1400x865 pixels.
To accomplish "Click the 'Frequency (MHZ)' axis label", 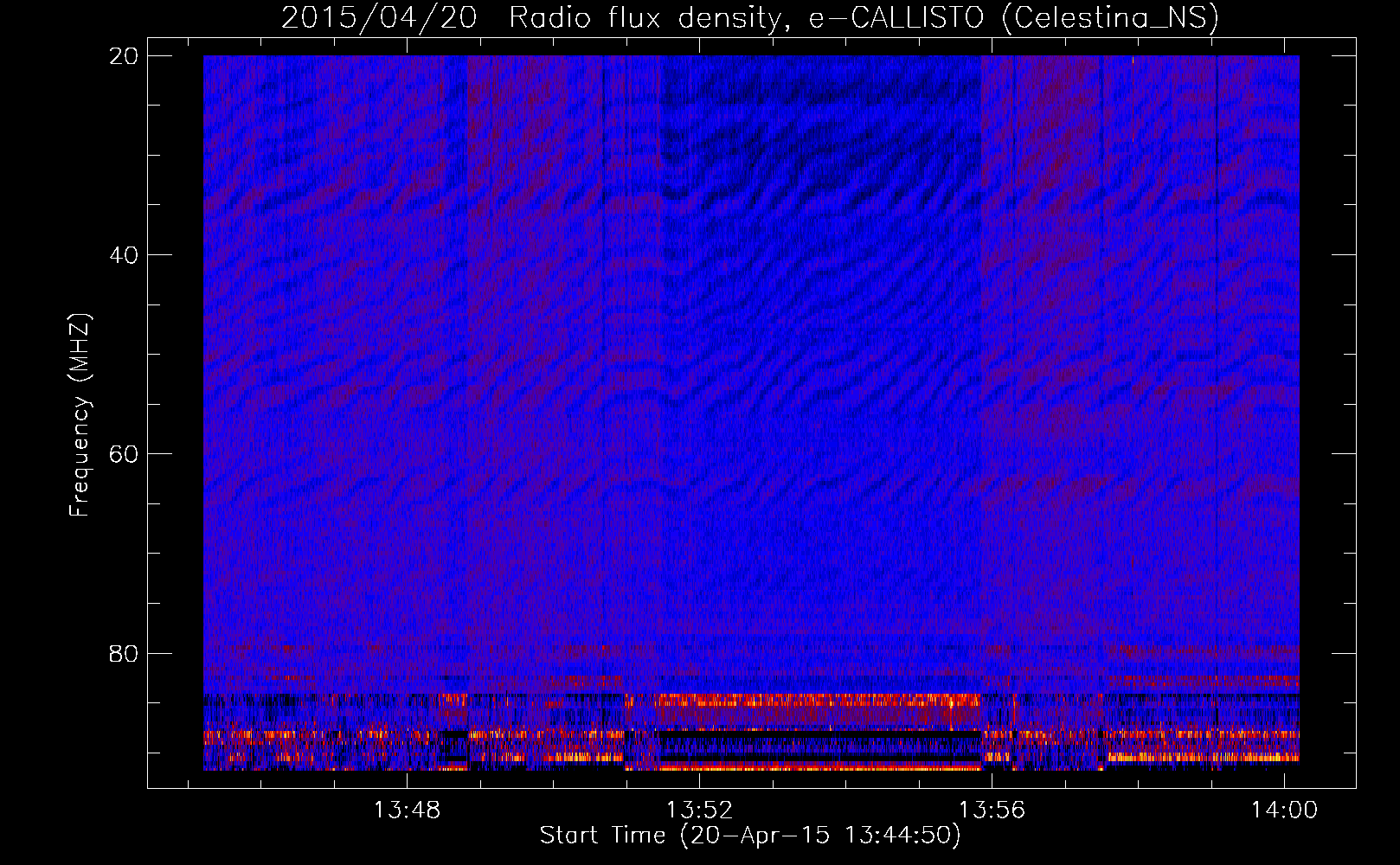I will coord(80,415).
